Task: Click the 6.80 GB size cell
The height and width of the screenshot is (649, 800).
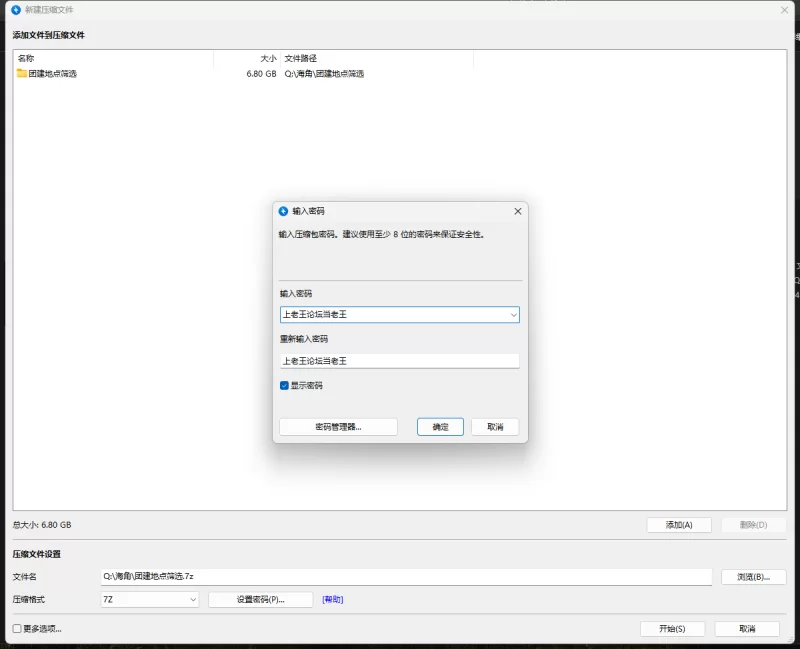Action: point(261,73)
